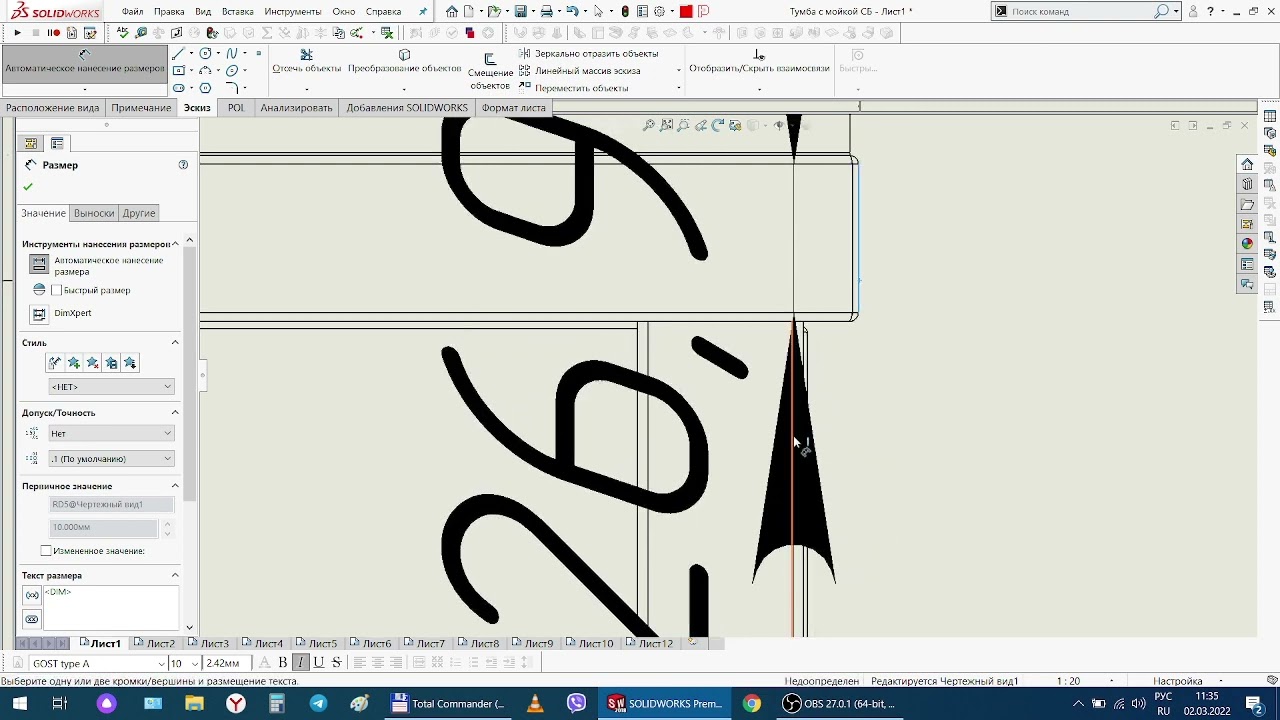Viewport: 1280px width, 720px height.
Task: Open the Инструменты menu
Action: pyautogui.click(x=292, y=12)
